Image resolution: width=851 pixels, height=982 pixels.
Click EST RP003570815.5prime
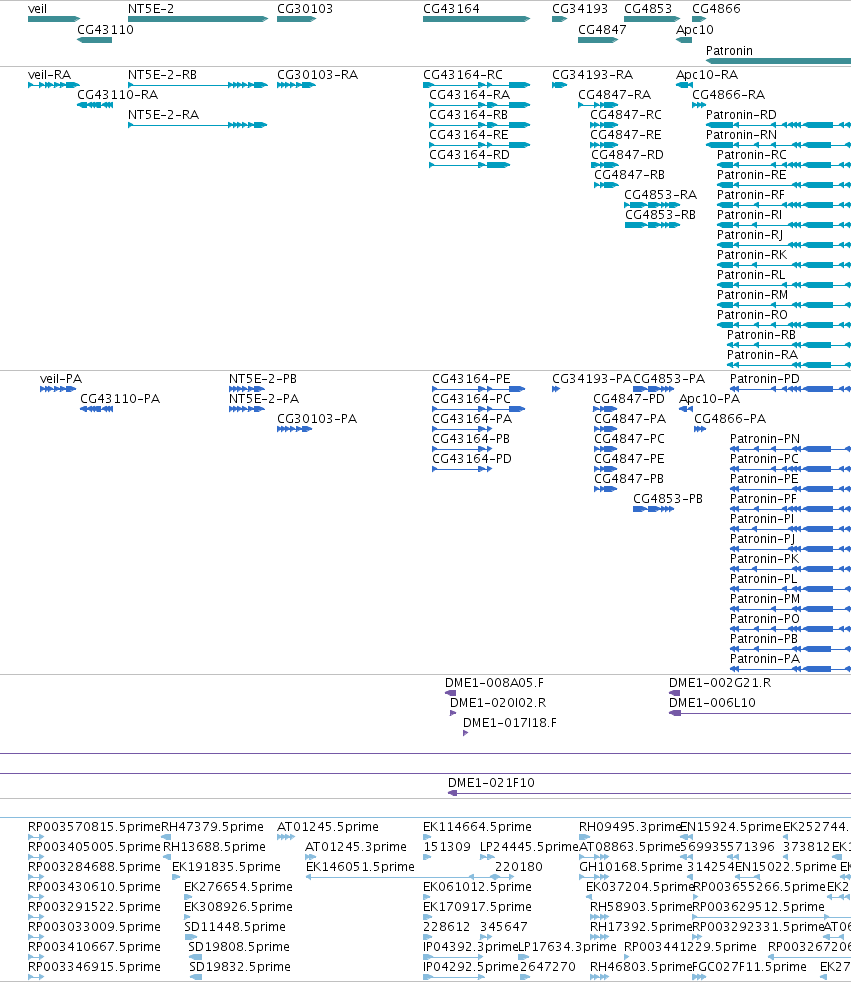click(95, 827)
